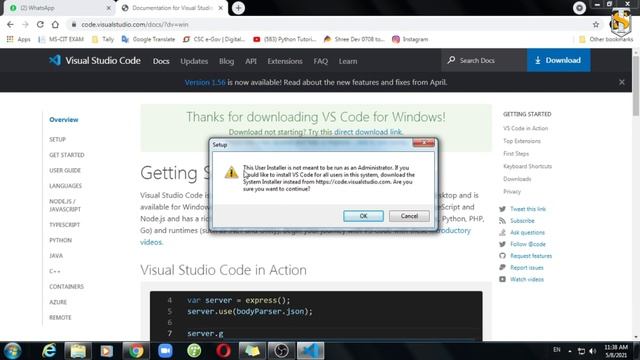Close the Setup dialog with X button
This screenshot has height=360, width=640.
point(424,143)
